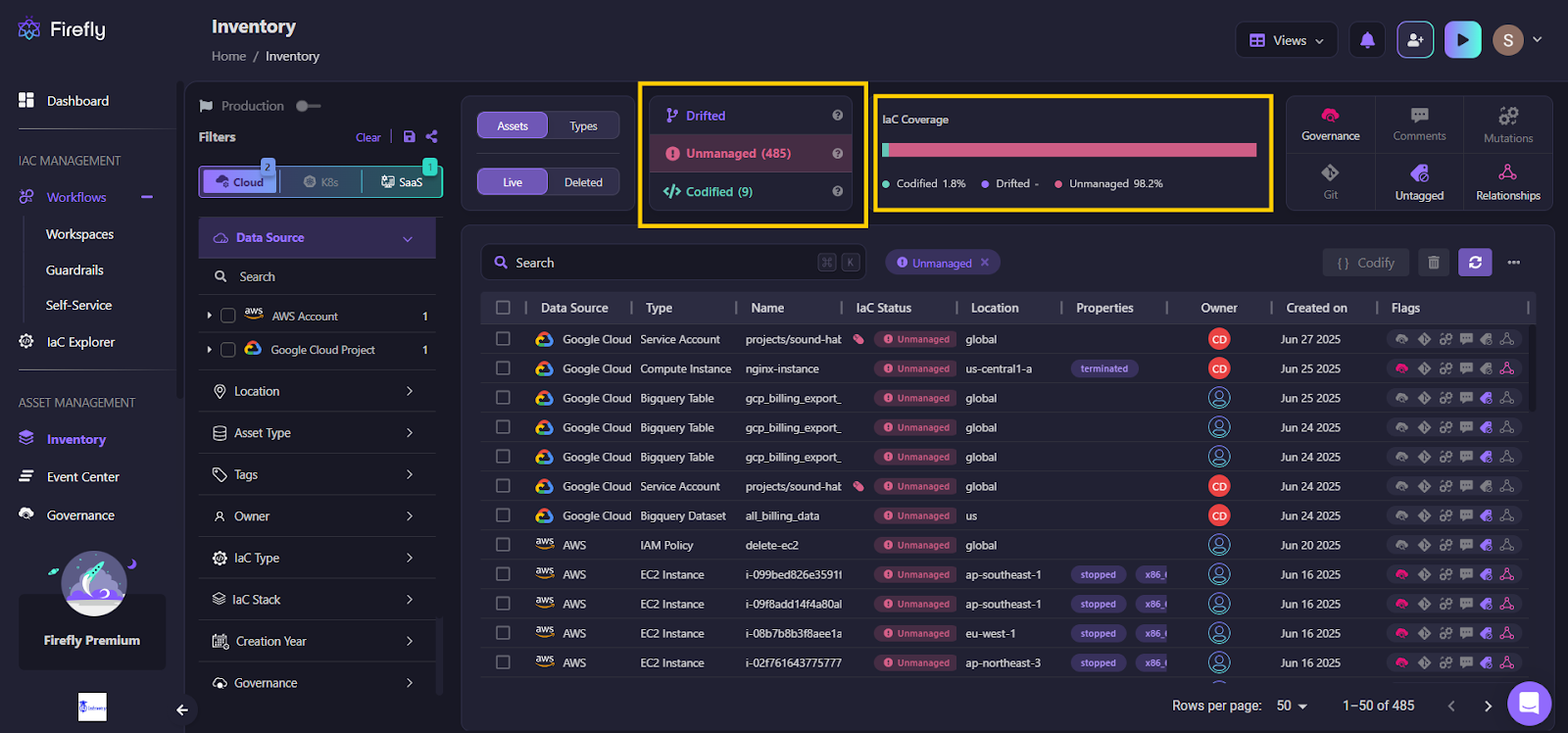Check the Google Cloud Project checkbox
This screenshot has height=733, width=1568.
(228, 350)
